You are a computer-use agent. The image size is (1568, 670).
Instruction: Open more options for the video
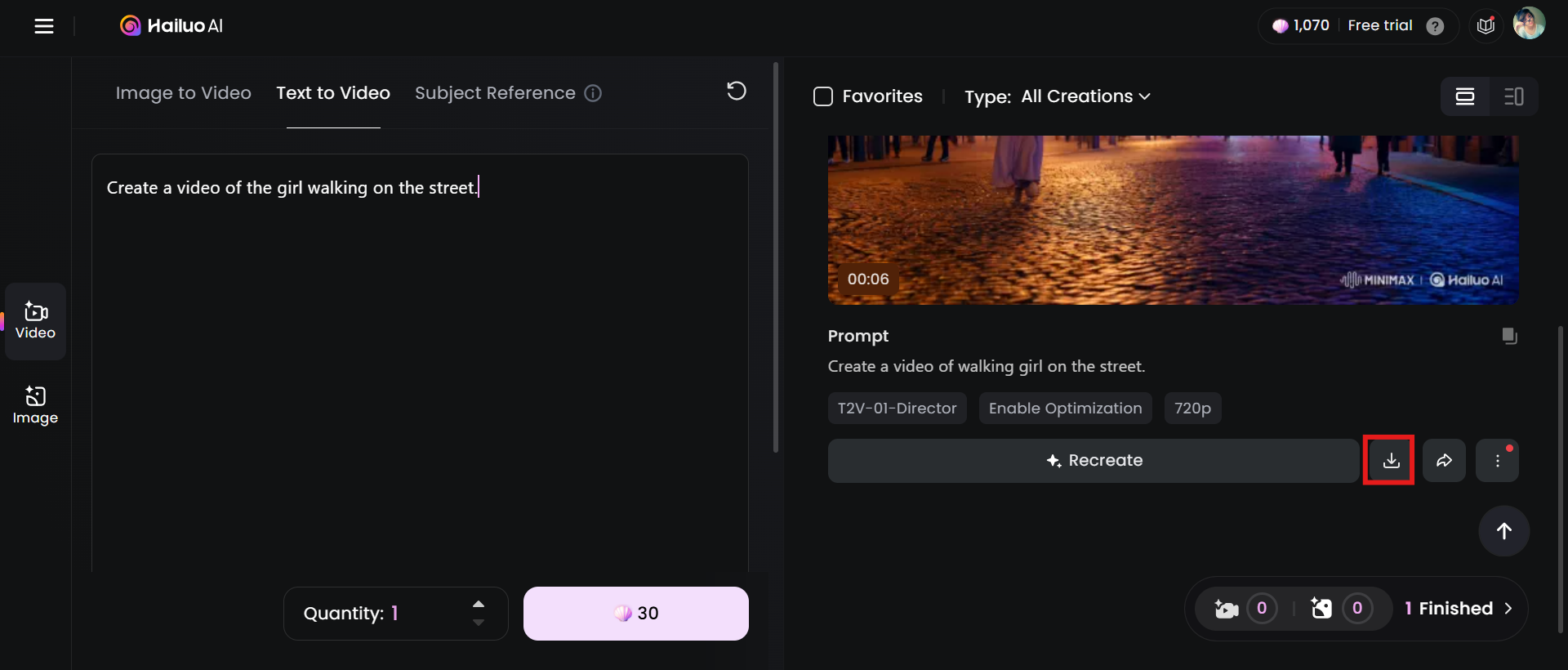tap(1497, 461)
